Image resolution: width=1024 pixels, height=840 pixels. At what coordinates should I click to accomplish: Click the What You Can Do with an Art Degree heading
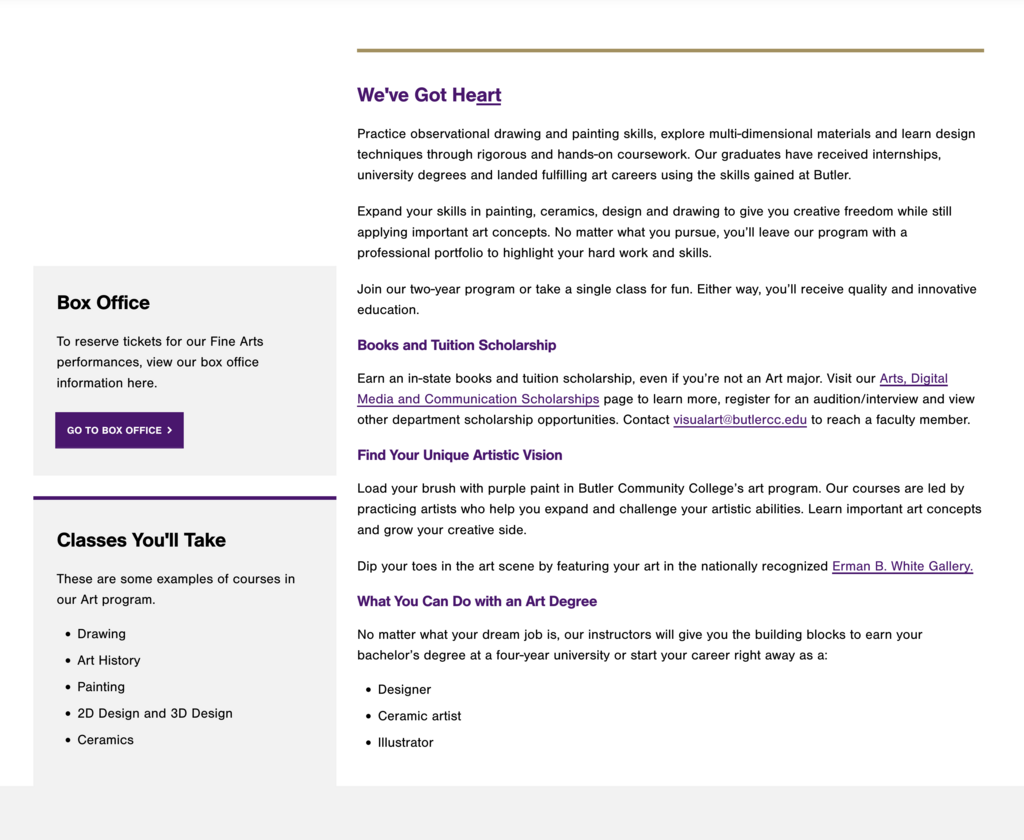pyautogui.click(x=476, y=601)
